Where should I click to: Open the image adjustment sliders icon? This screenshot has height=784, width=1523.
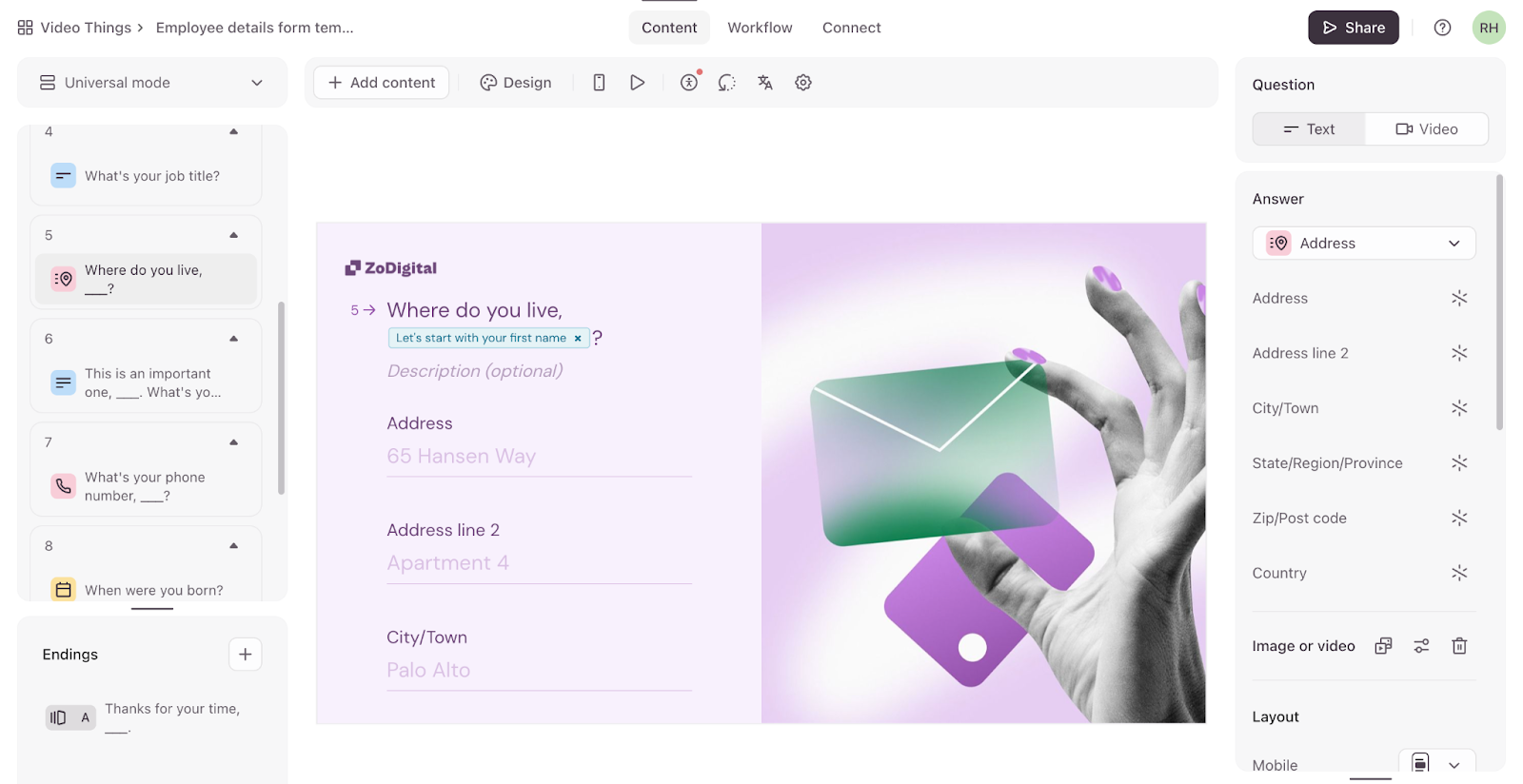tap(1422, 646)
